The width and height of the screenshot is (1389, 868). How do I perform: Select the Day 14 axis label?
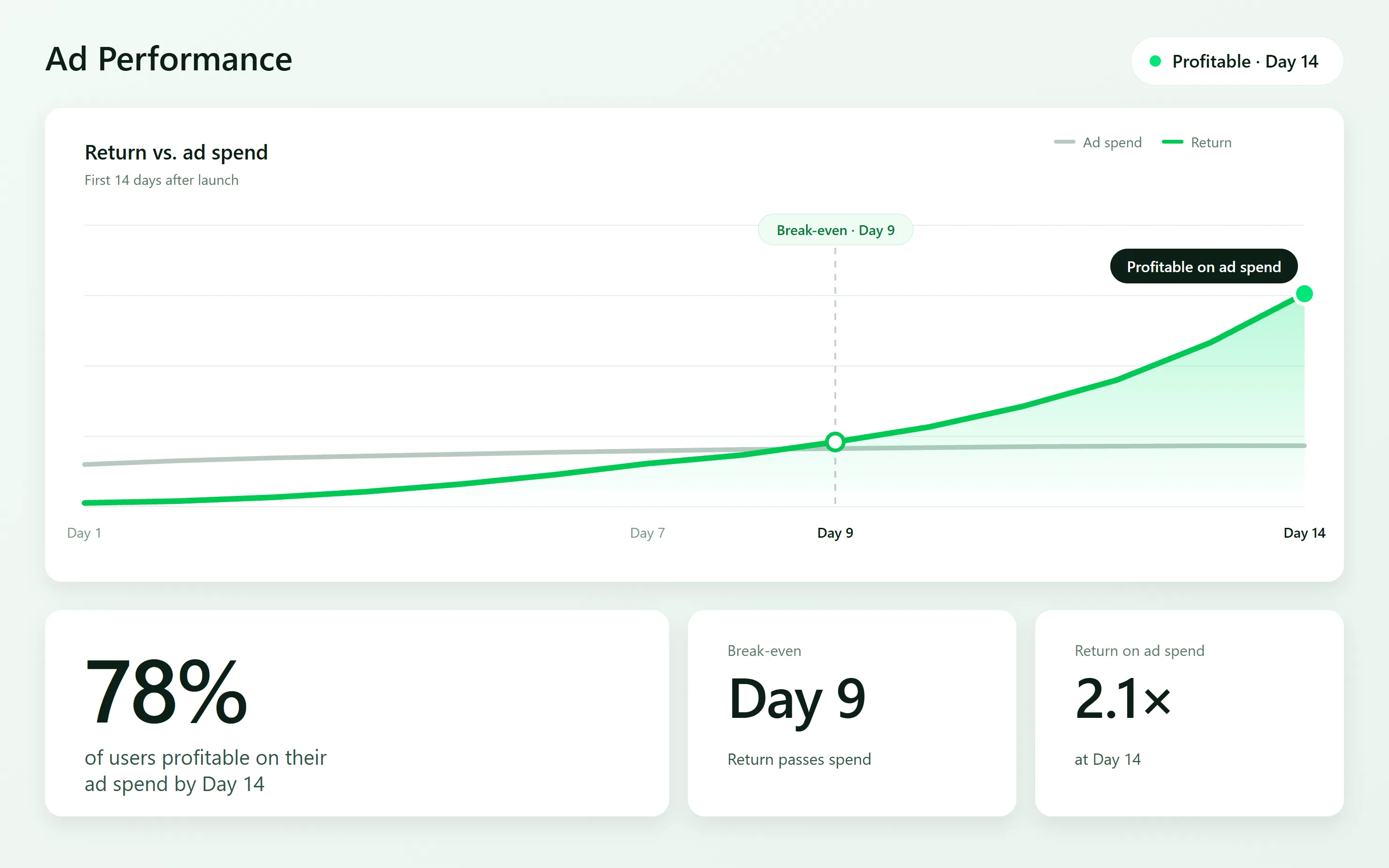(x=1304, y=533)
